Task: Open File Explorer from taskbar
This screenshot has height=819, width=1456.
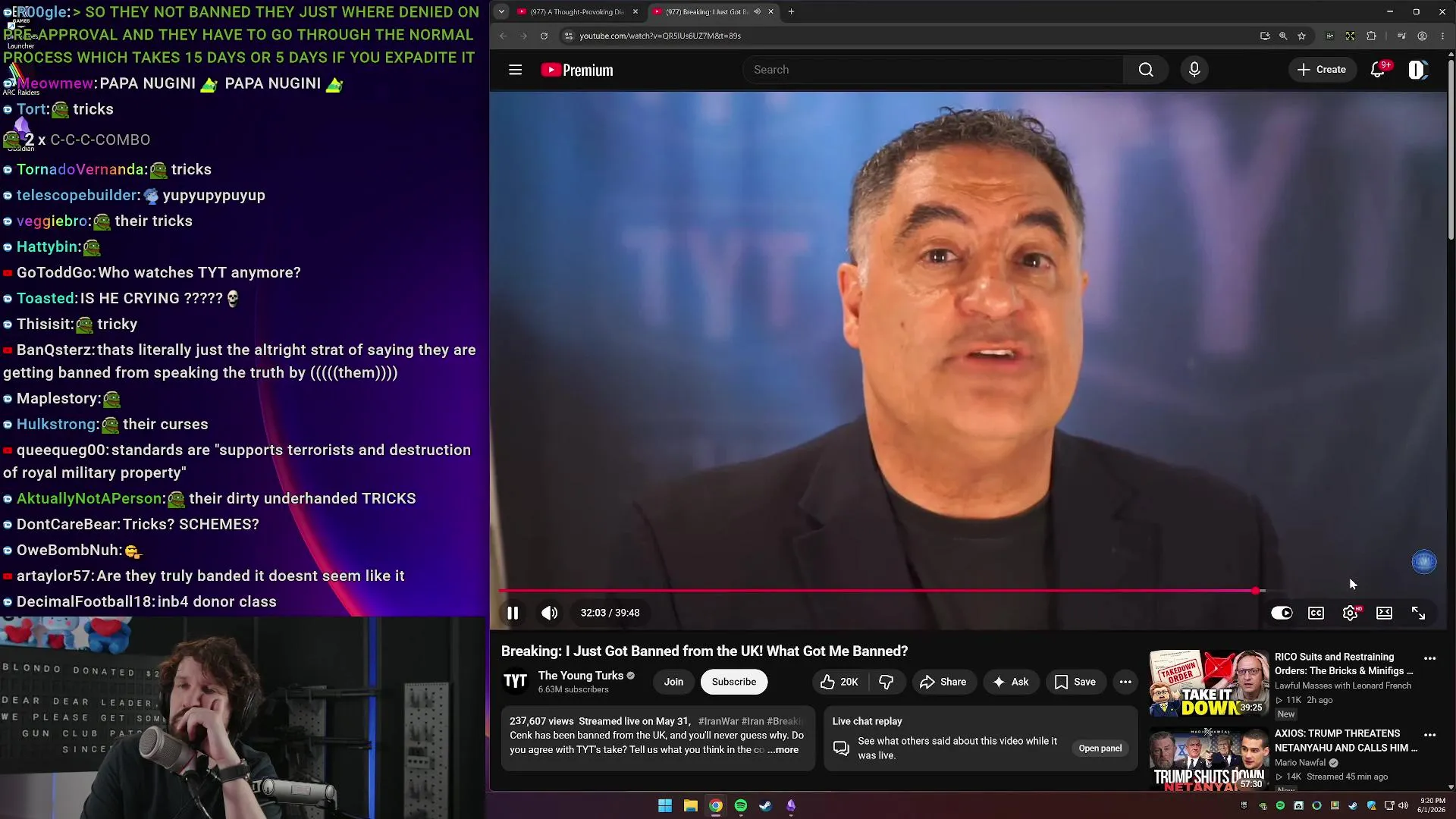Action: pos(690,805)
